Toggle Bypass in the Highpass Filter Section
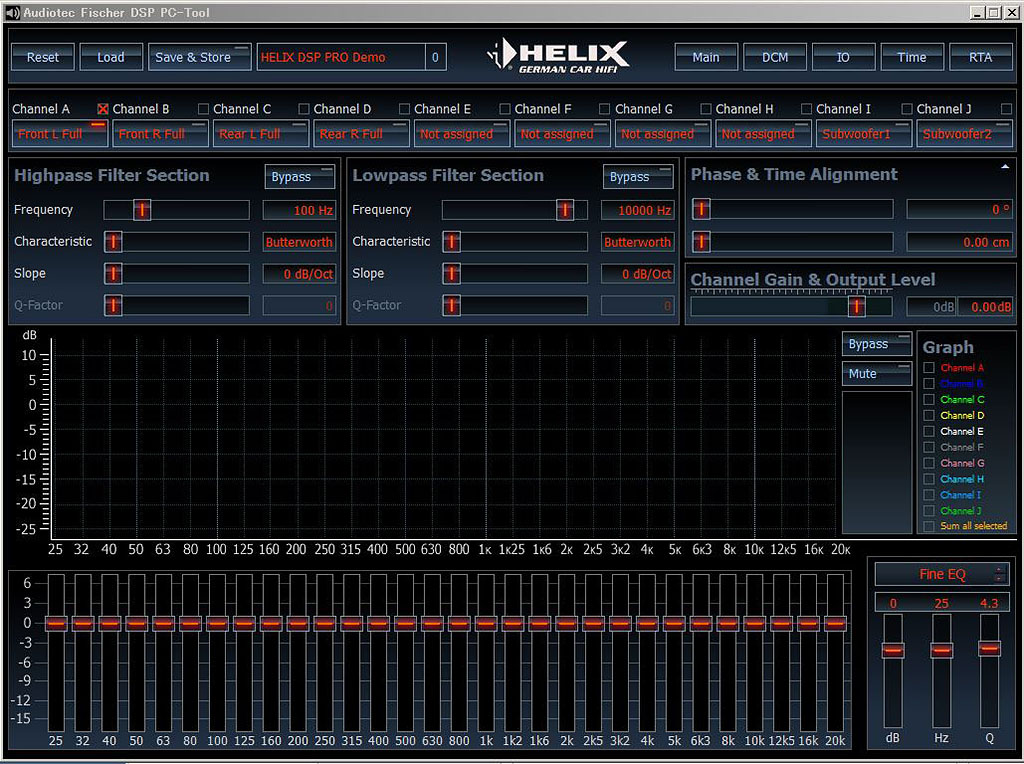This screenshot has height=764, width=1024. click(x=300, y=177)
